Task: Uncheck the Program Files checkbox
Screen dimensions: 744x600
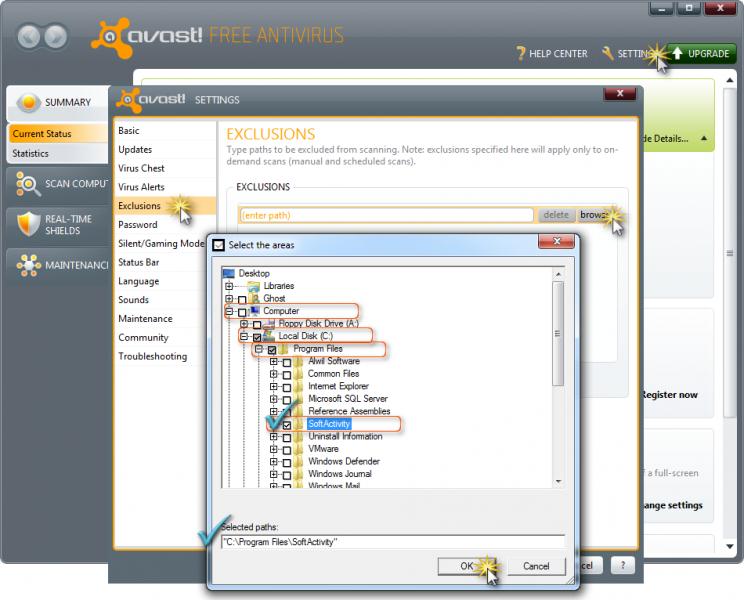Action: click(x=272, y=350)
